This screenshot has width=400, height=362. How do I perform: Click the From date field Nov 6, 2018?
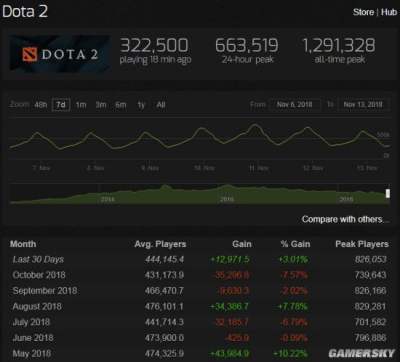(295, 104)
